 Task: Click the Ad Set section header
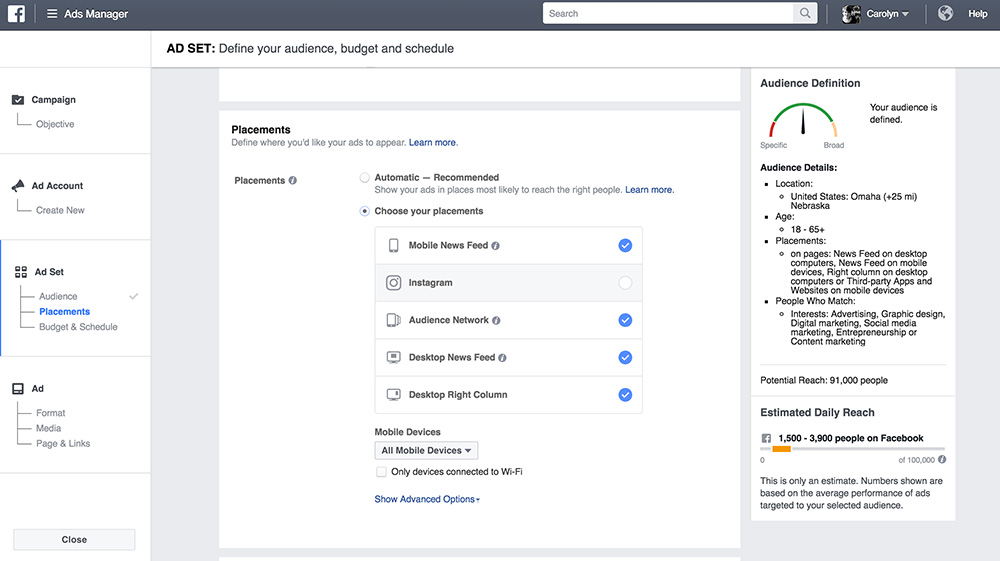[49, 272]
